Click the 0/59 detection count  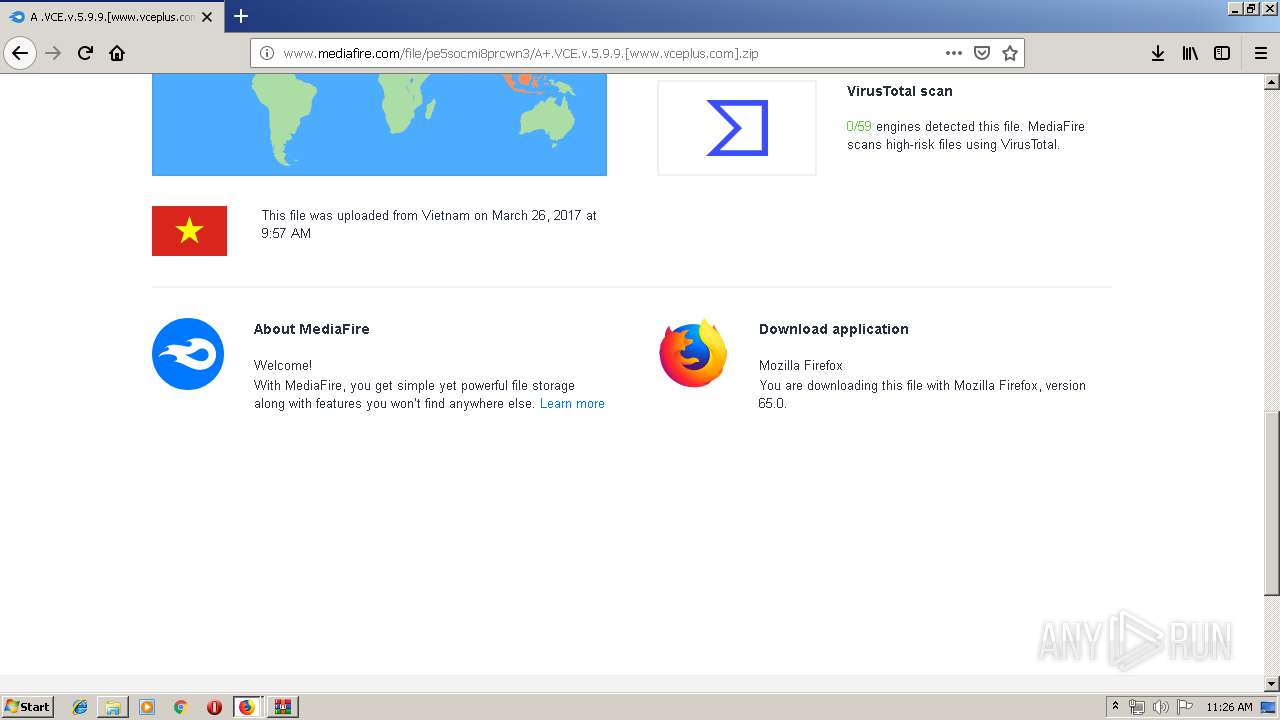859,126
